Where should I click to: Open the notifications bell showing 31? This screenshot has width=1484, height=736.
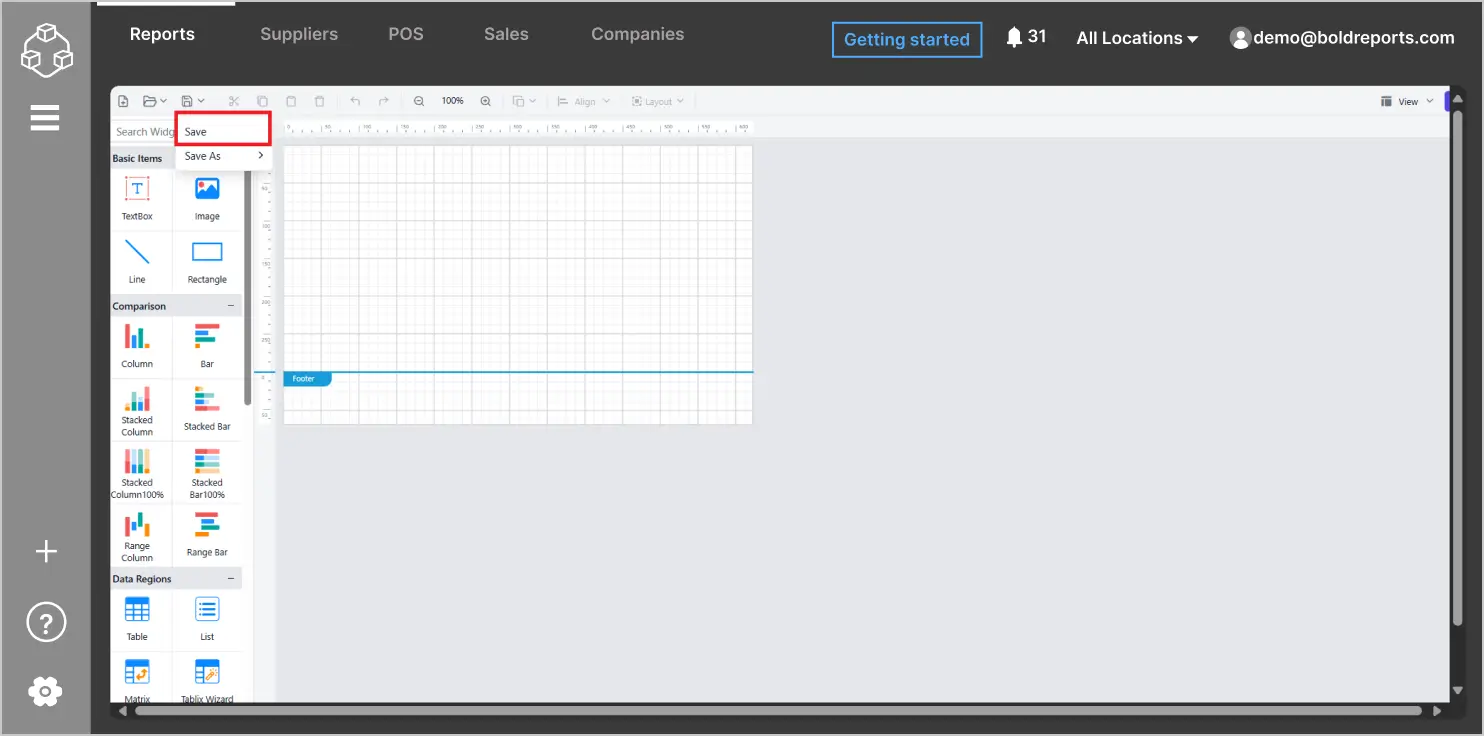click(1025, 35)
